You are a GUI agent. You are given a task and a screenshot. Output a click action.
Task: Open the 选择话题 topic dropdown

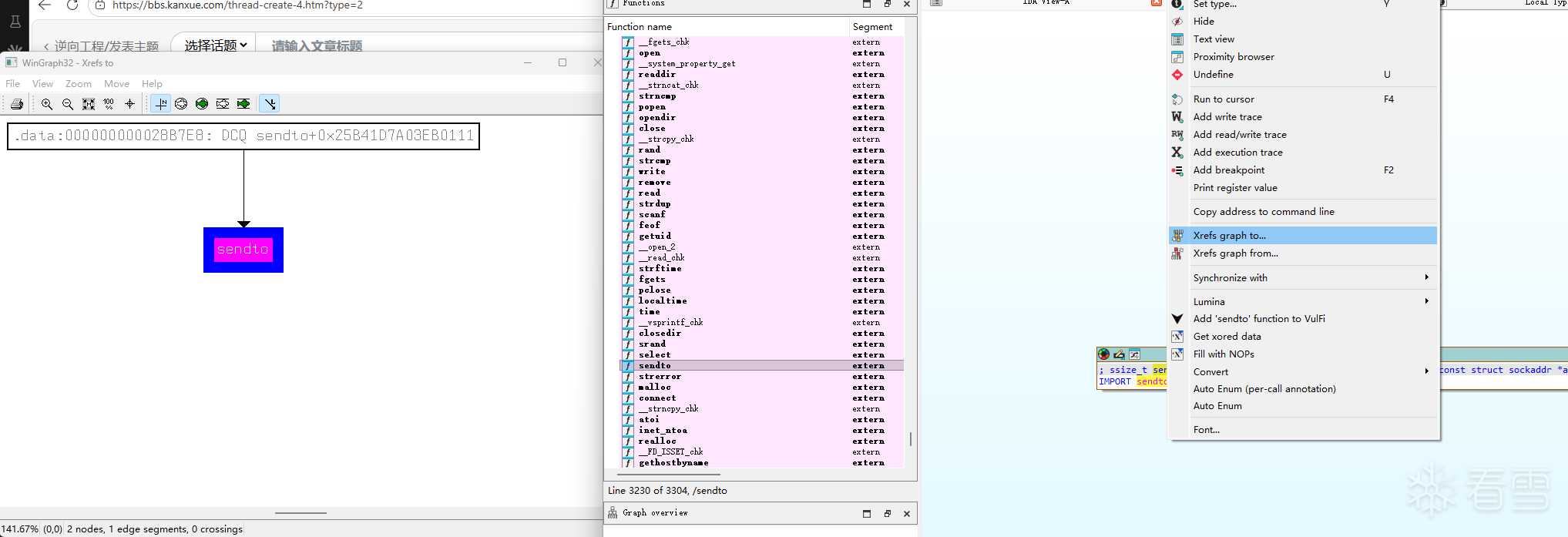(216, 45)
